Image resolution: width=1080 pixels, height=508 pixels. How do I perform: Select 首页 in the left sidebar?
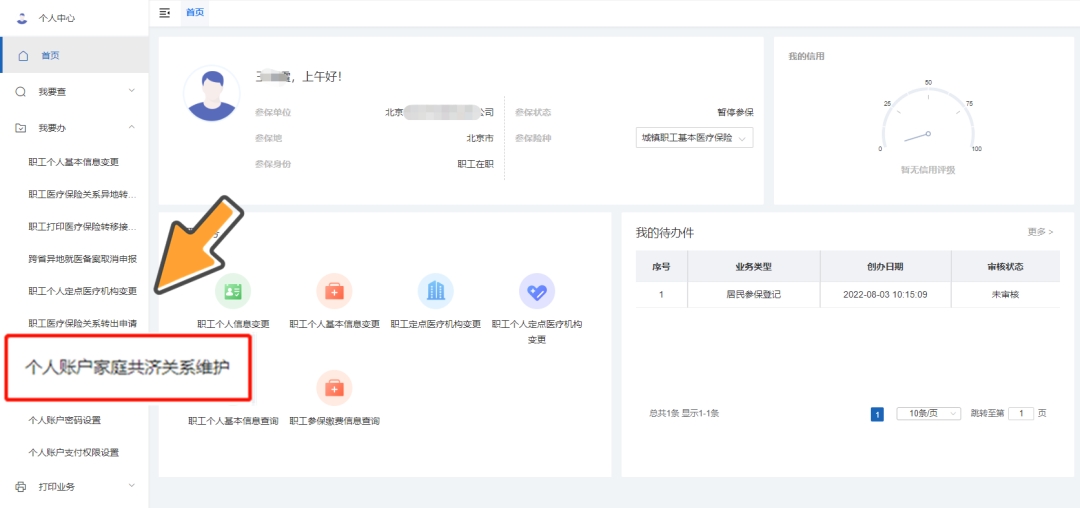pos(50,55)
